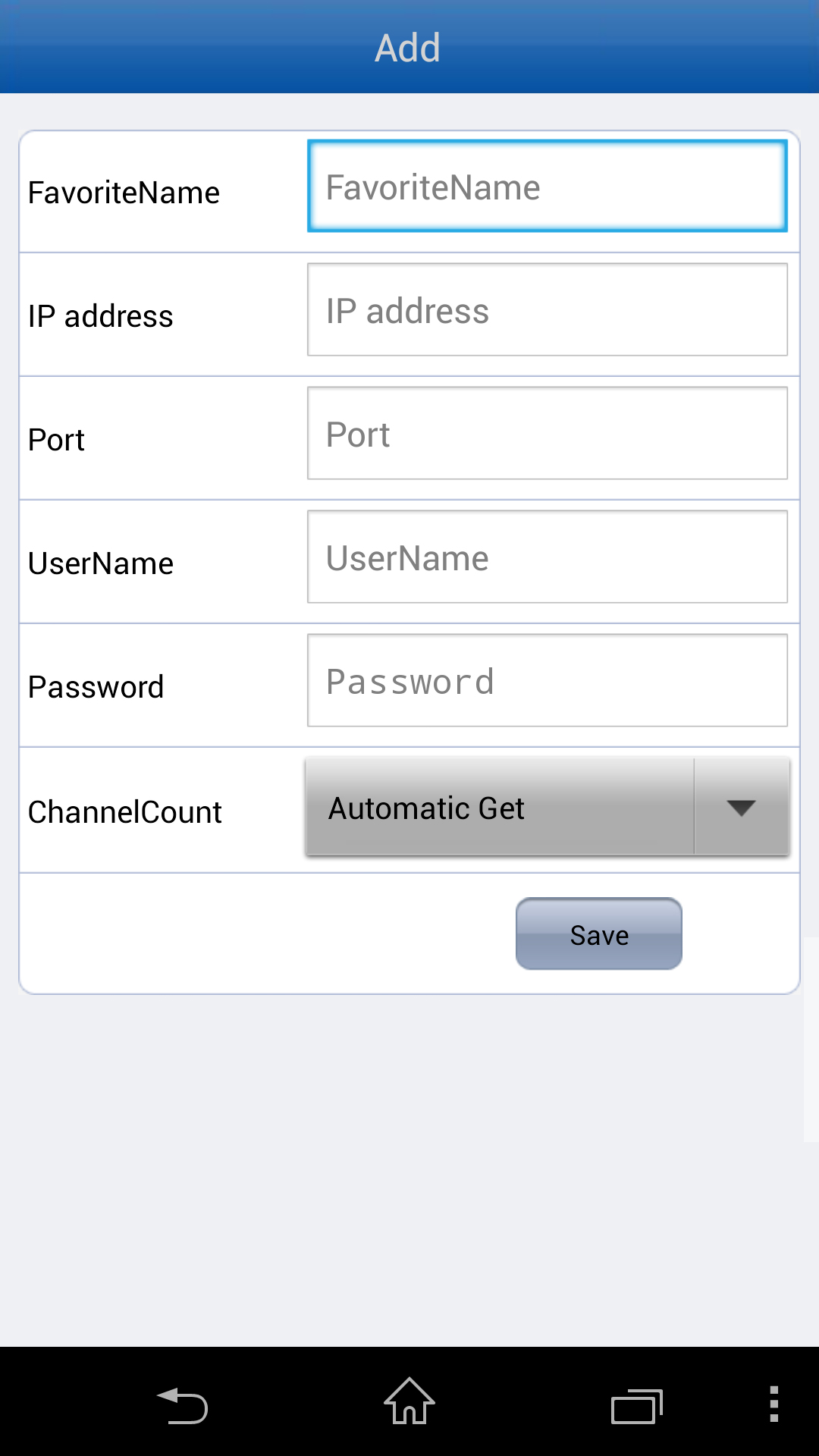Select the Port input box
This screenshot has width=819, height=1456.
547,434
